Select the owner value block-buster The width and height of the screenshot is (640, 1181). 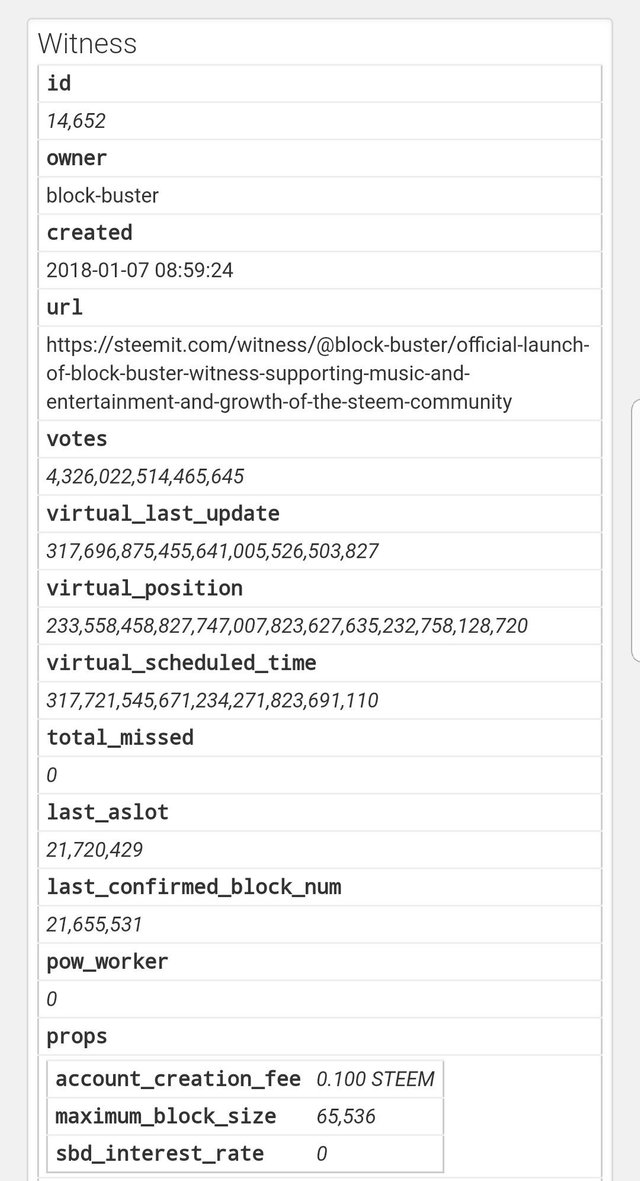coord(102,196)
